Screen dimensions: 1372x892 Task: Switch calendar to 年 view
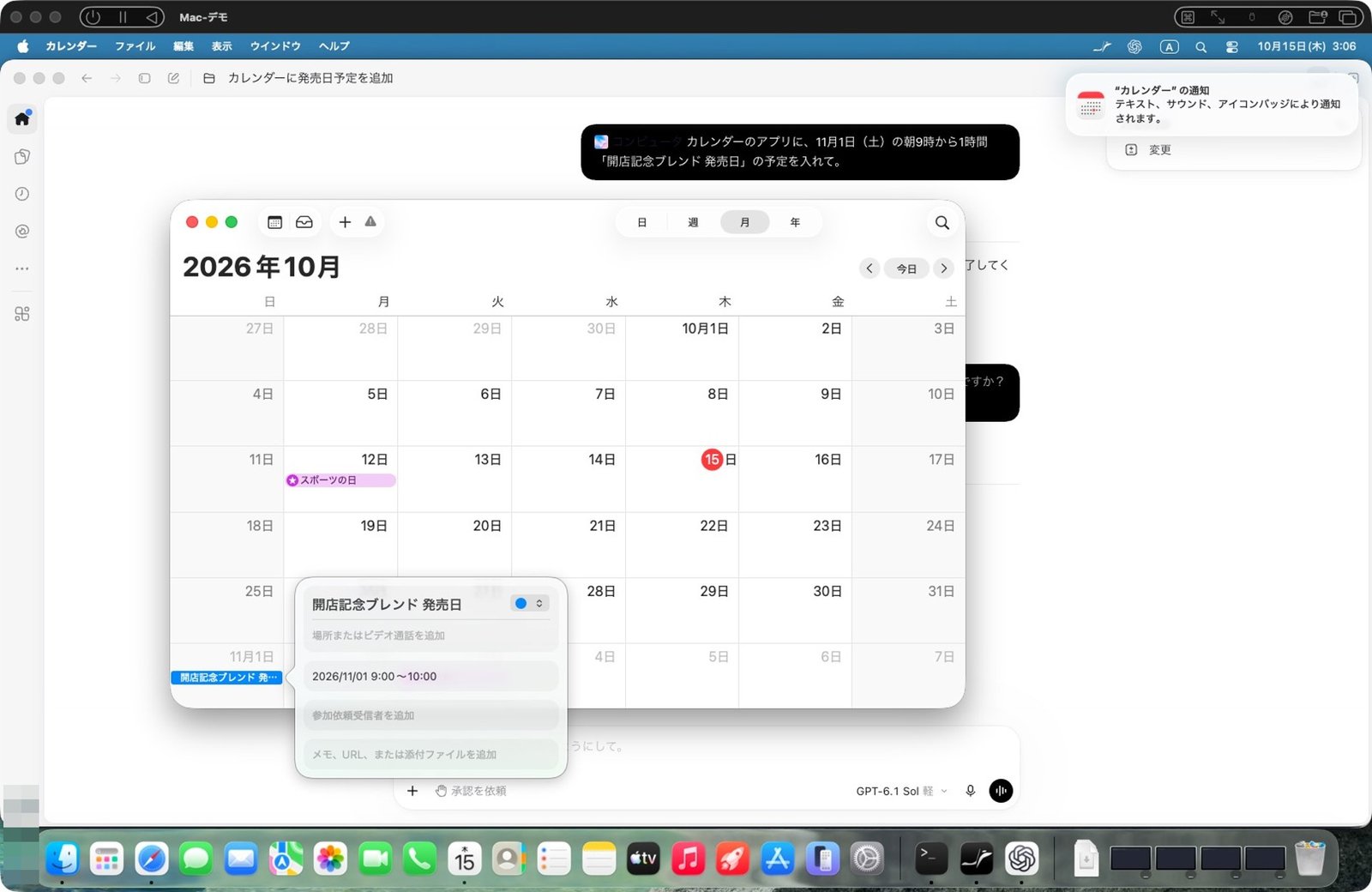click(x=795, y=223)
